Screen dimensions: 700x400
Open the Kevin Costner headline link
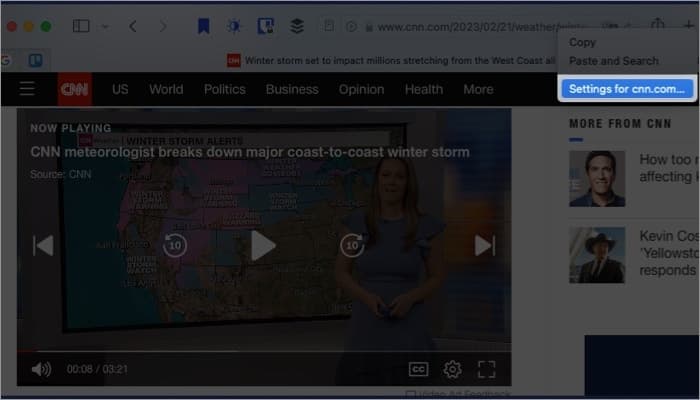coord(669,253)
